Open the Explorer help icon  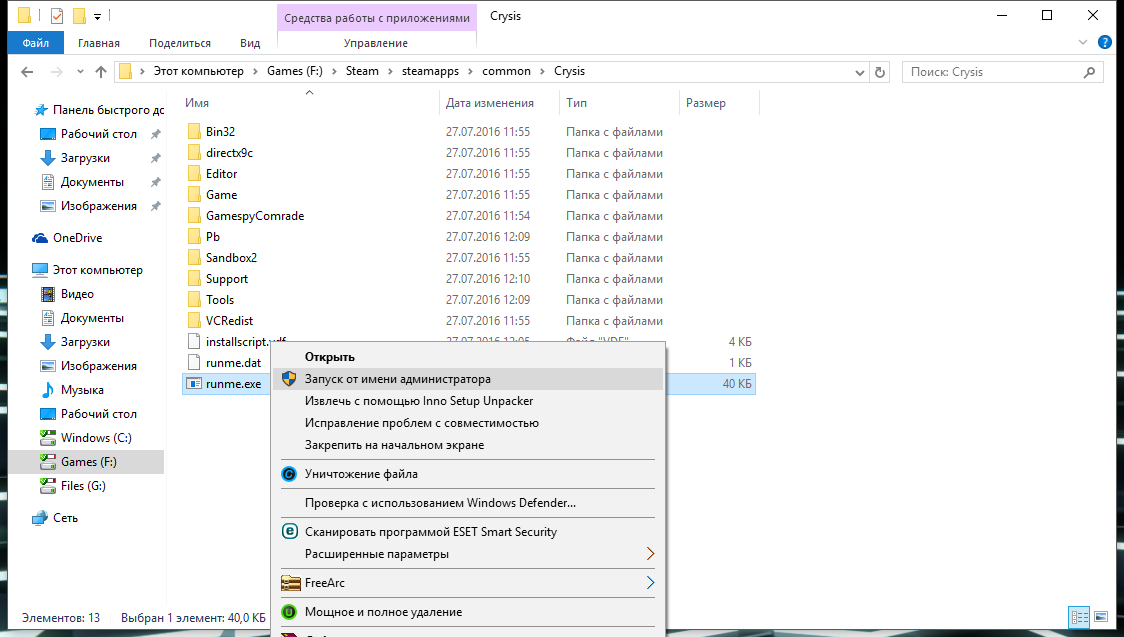[1105, 42]
